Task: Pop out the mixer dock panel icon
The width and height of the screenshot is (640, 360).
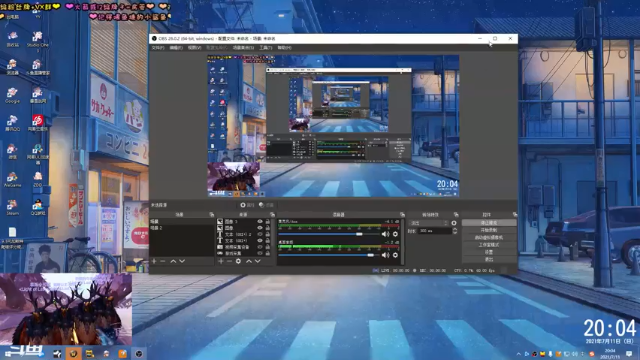Action: (x=402, y=215)
